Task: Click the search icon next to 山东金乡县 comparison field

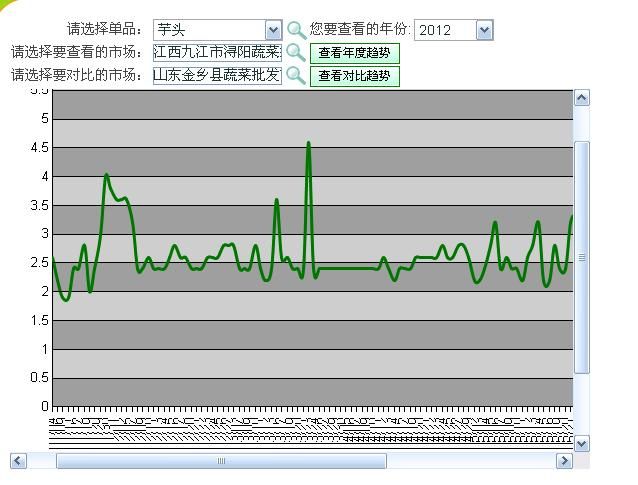Action: 296,75
